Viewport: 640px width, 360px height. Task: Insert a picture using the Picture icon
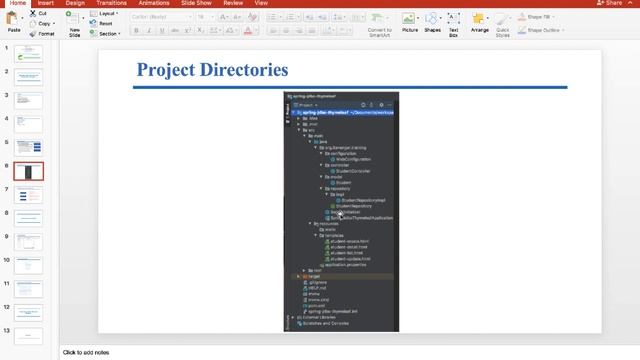point(408,19)
